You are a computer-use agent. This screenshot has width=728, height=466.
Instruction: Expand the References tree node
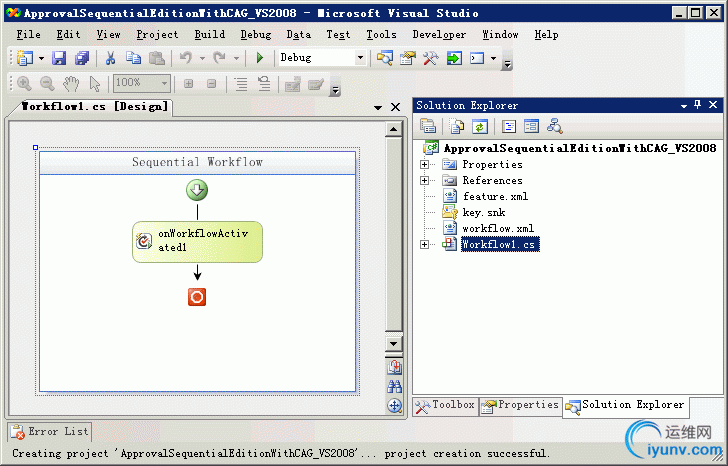[424, 181]
